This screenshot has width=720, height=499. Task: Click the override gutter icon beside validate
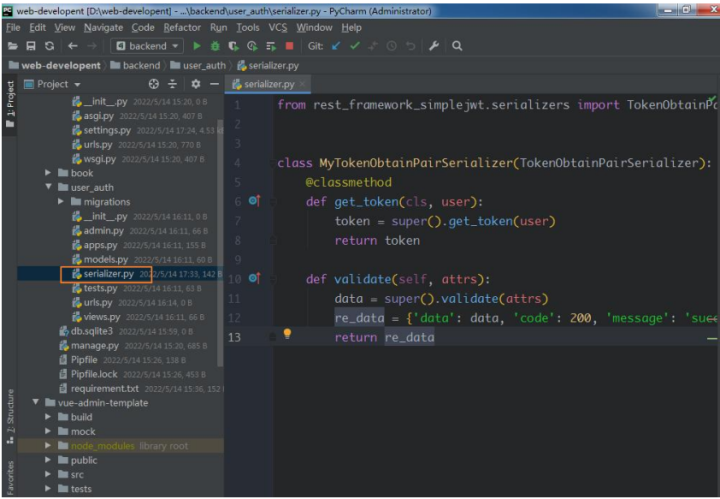pyautogui.click(x=254, y=278)
